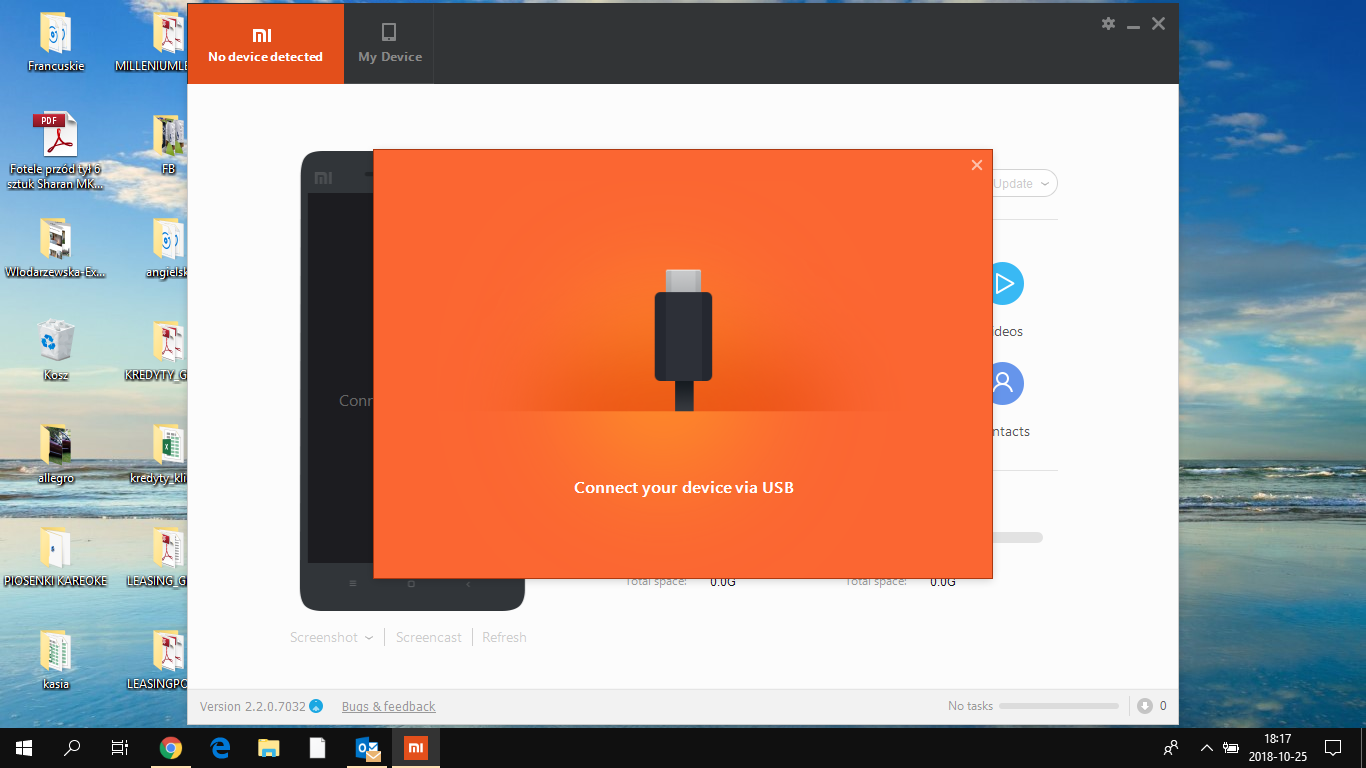Open the Contacts person icon
This screenshot has height=768, width=1366.
pos(1004,384)
